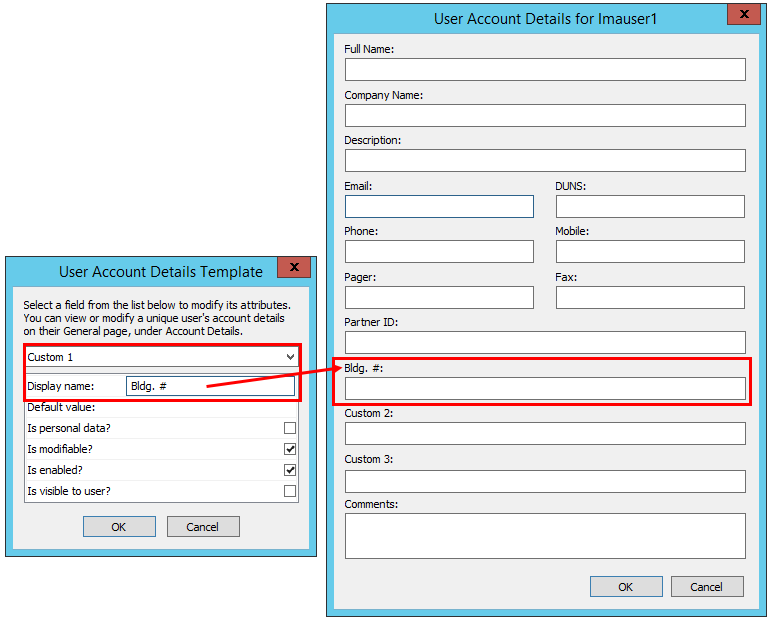Disable the 'Is enabled?' checkbox
Image resolution: width=770 pixels, height=621 pixels.
pos(290,470)
